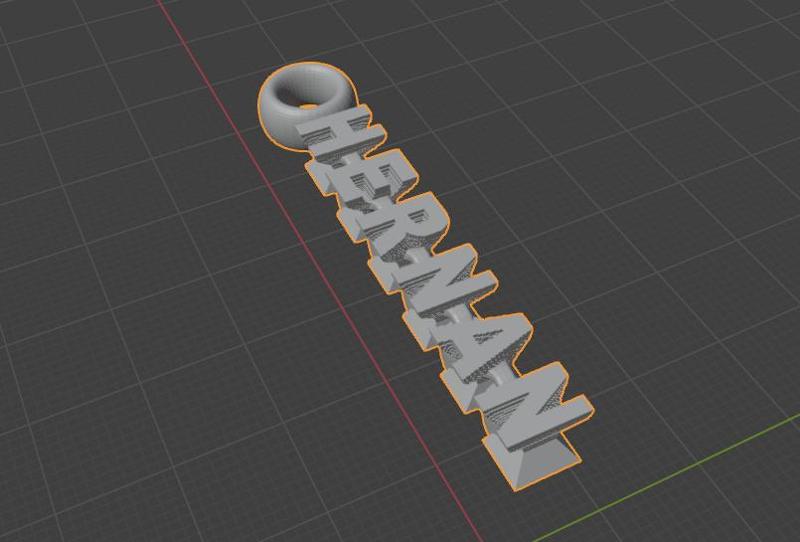Select the HERNAN 3D text object
Screen dimensions: 800x542
(443, 296)
